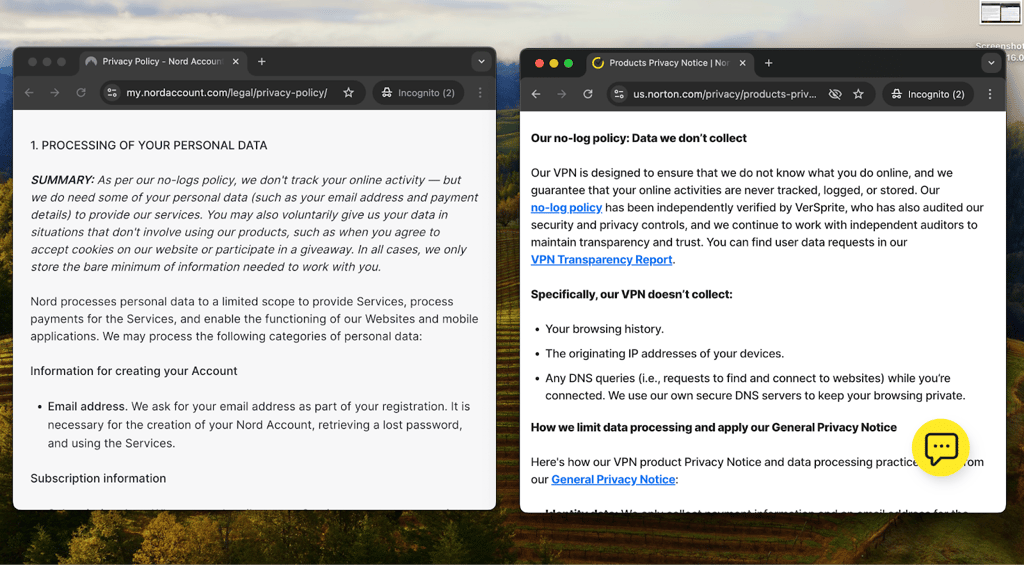Click the green maximize button on Norton window
The width and height of the screenshot is (1024, 565).
coord(568,63)
